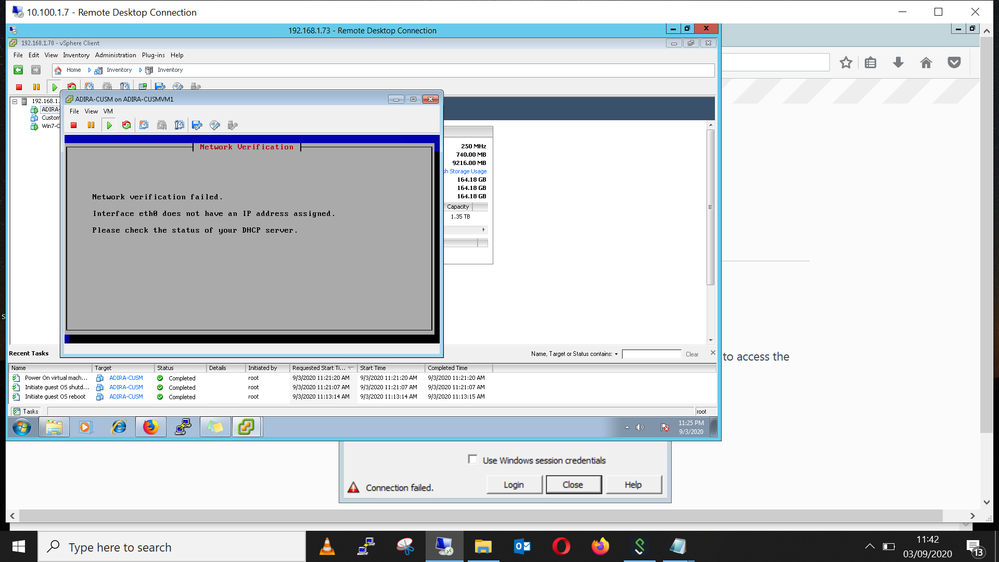Click ADIRA-CUSM link in guest OS reboot row
The width and height of the screenshot is (999, 562).
pos(126,396)
